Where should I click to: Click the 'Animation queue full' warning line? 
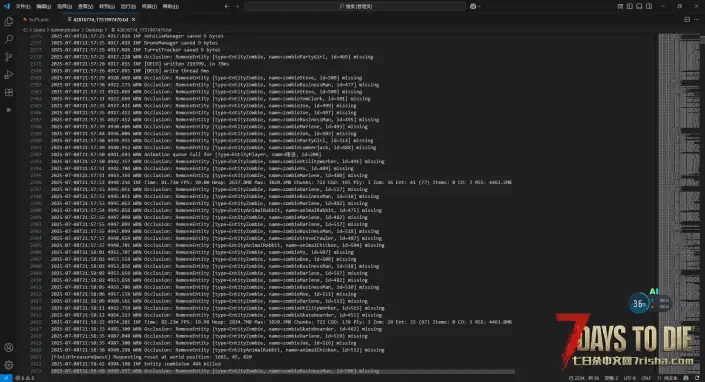click(186, 154)
